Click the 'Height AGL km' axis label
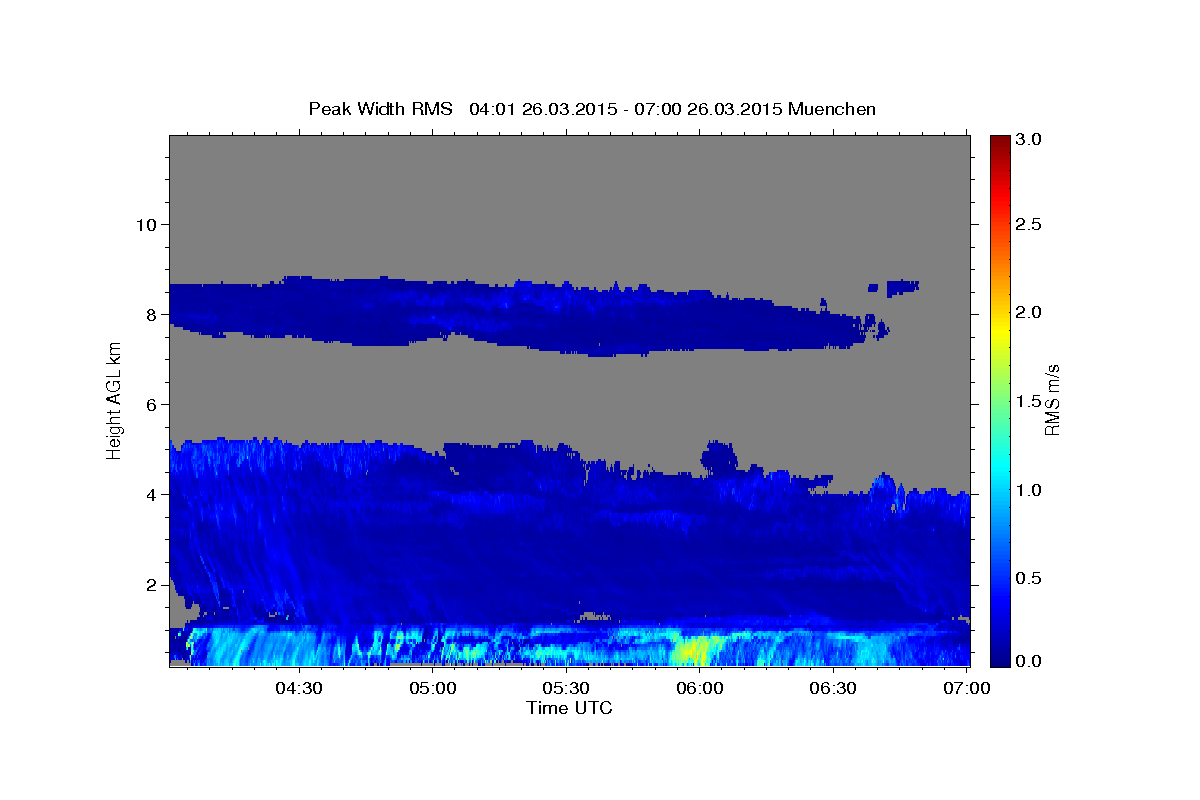Screen dimensions: 1200x800 pyautogui.click(x=114, y=400)
